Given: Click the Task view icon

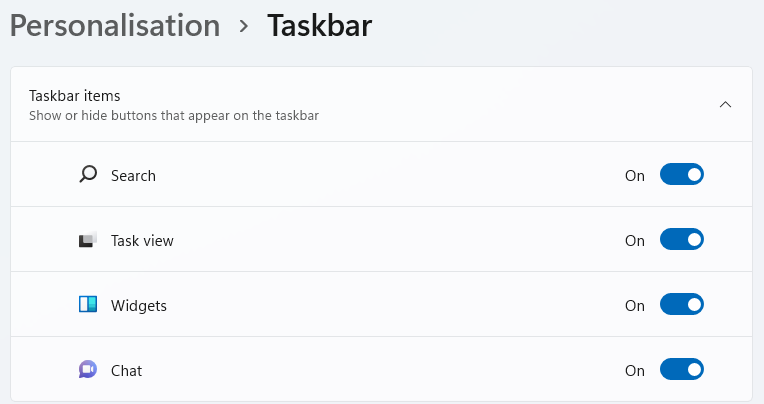Looking at the screenshot, I should pos(88,240).
